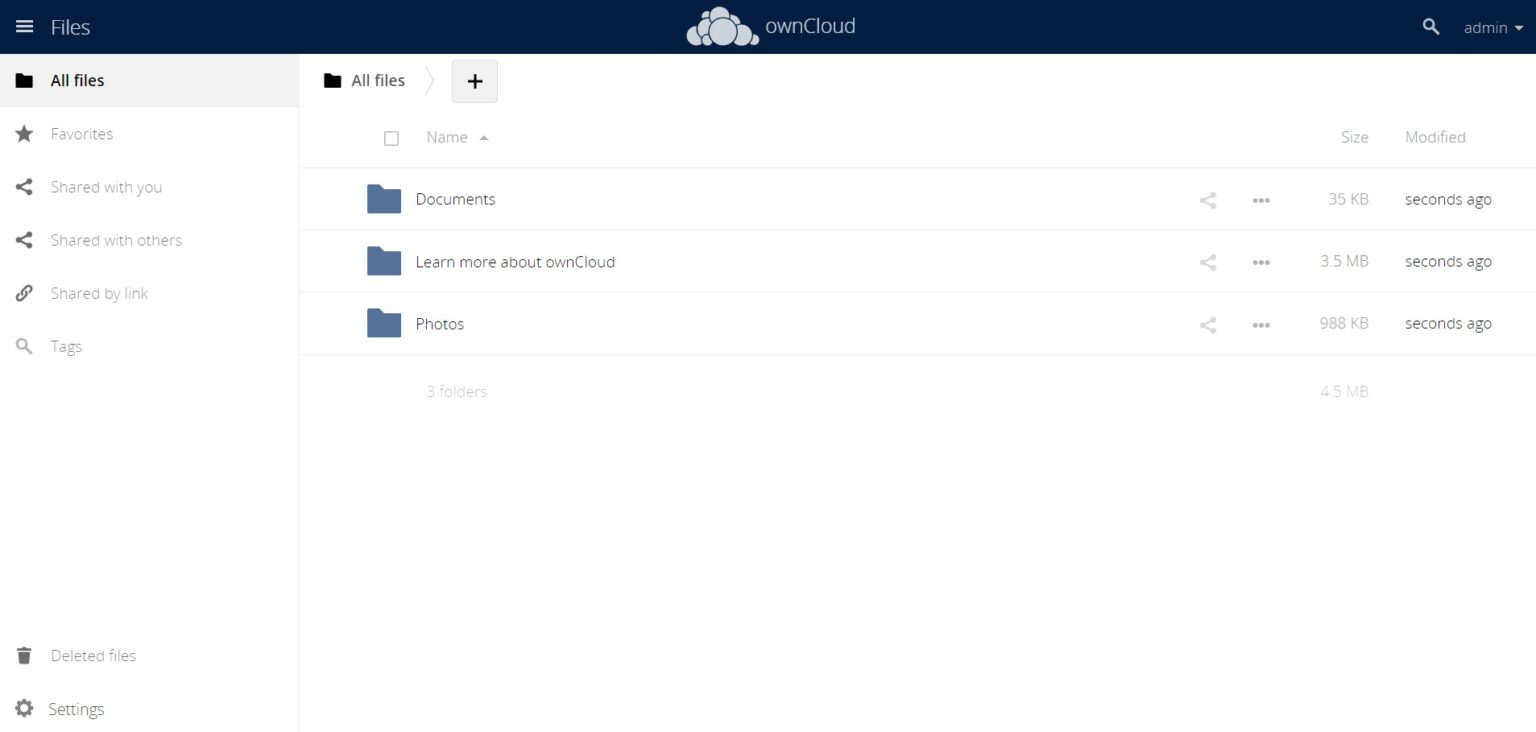1536x732 pixels.
Task: Sort files by Name column header
Action: point(447,138)
